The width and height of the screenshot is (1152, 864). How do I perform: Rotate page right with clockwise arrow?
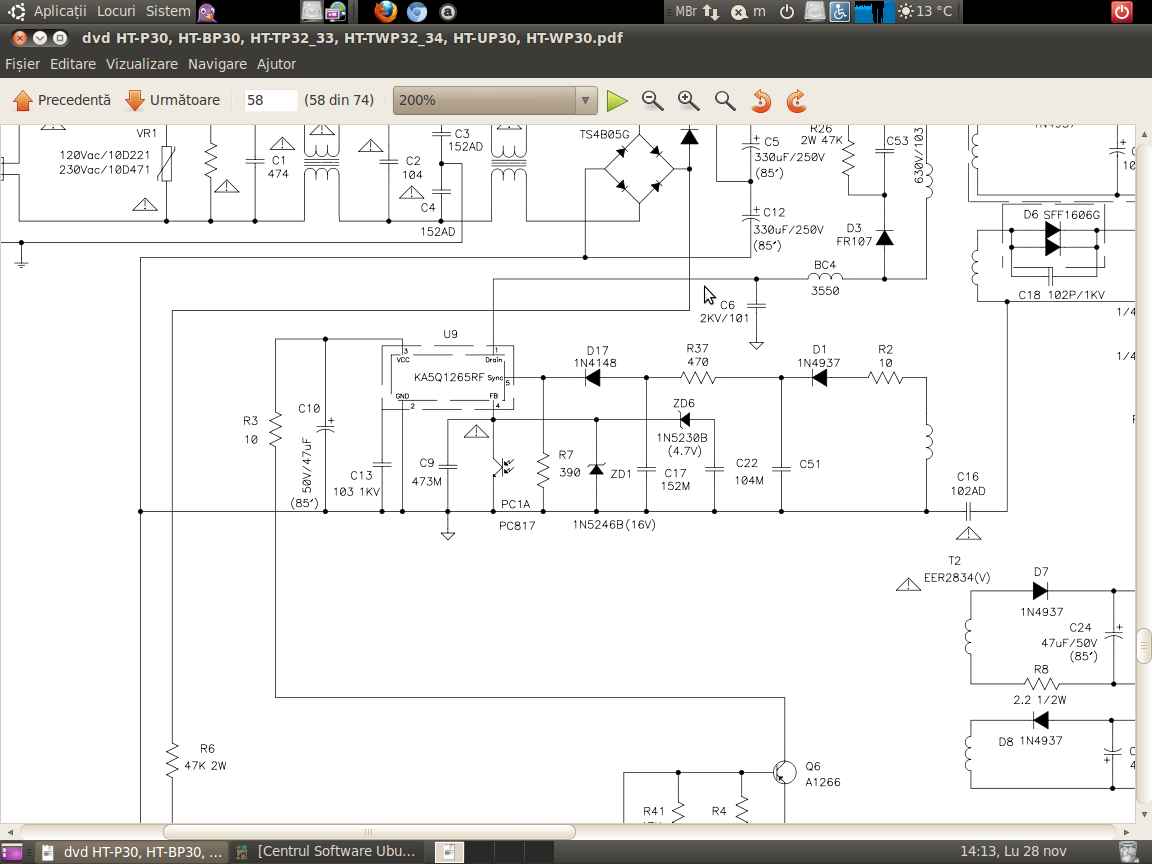[x=797, y=100]
